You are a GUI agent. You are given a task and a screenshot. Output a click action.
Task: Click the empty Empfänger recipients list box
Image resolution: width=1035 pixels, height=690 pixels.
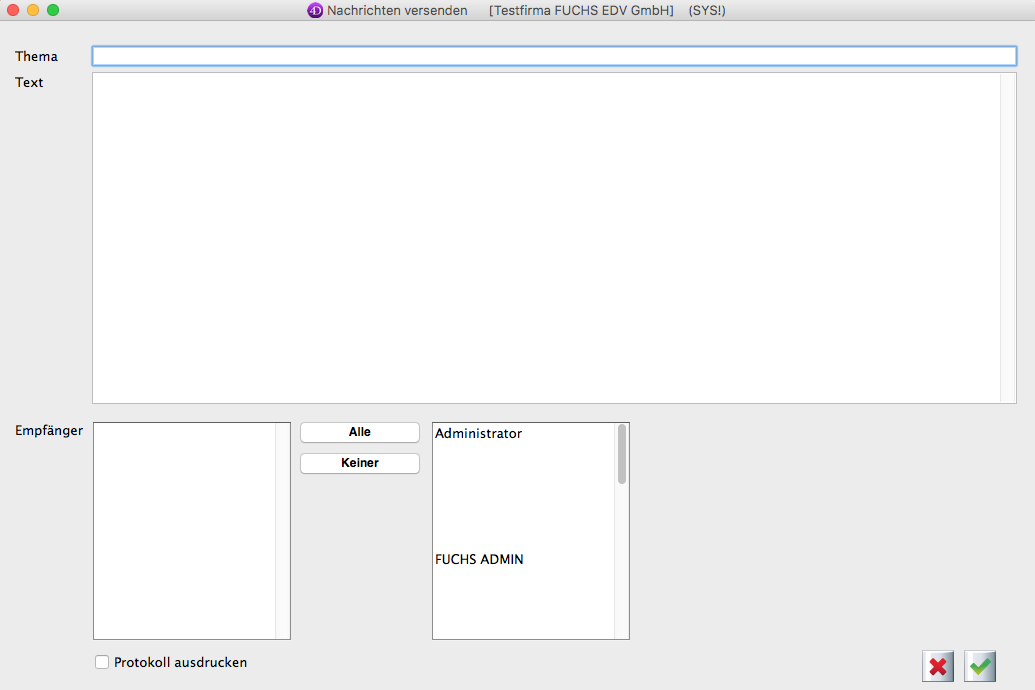184,530
